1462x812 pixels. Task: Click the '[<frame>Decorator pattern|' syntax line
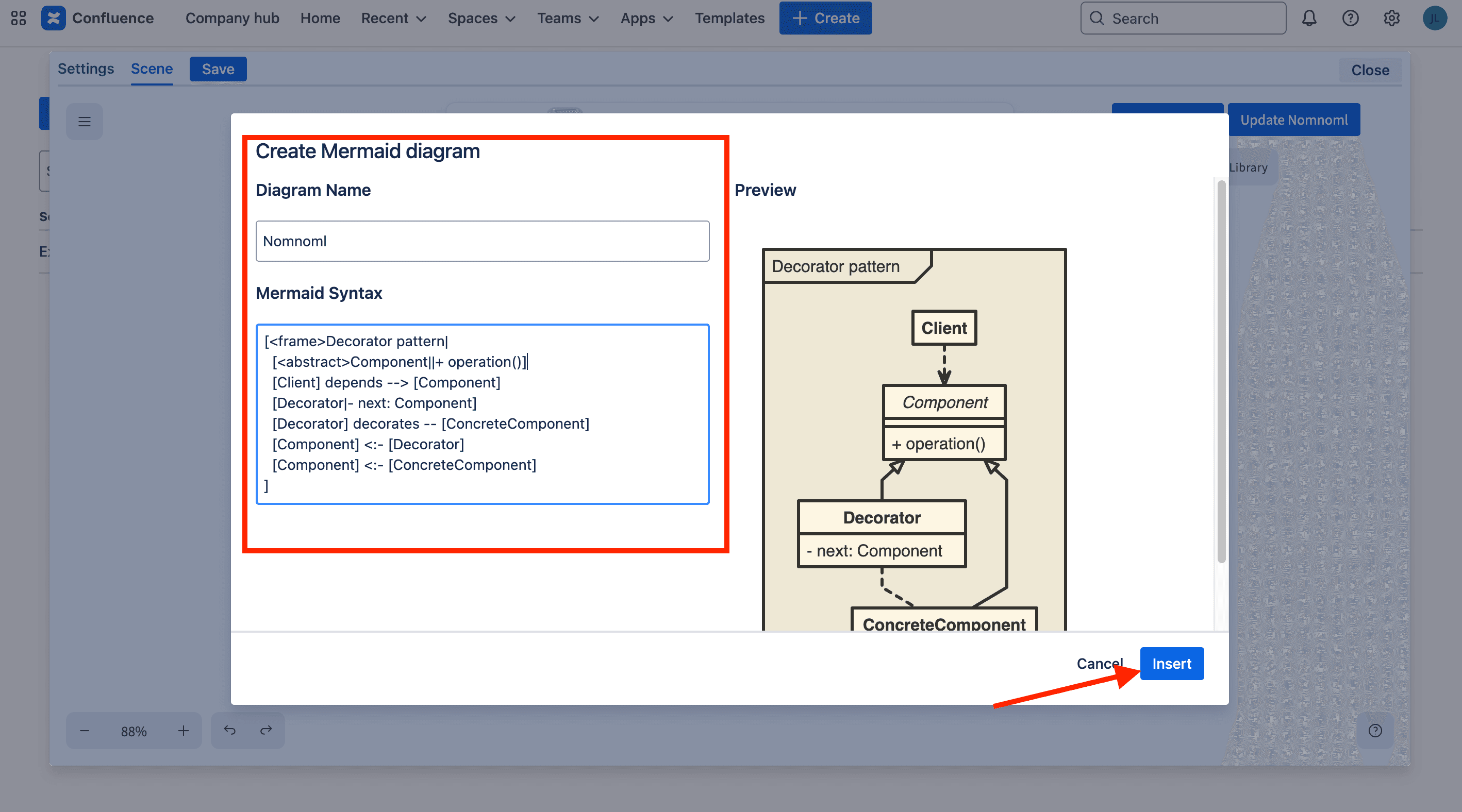[356, 341]
